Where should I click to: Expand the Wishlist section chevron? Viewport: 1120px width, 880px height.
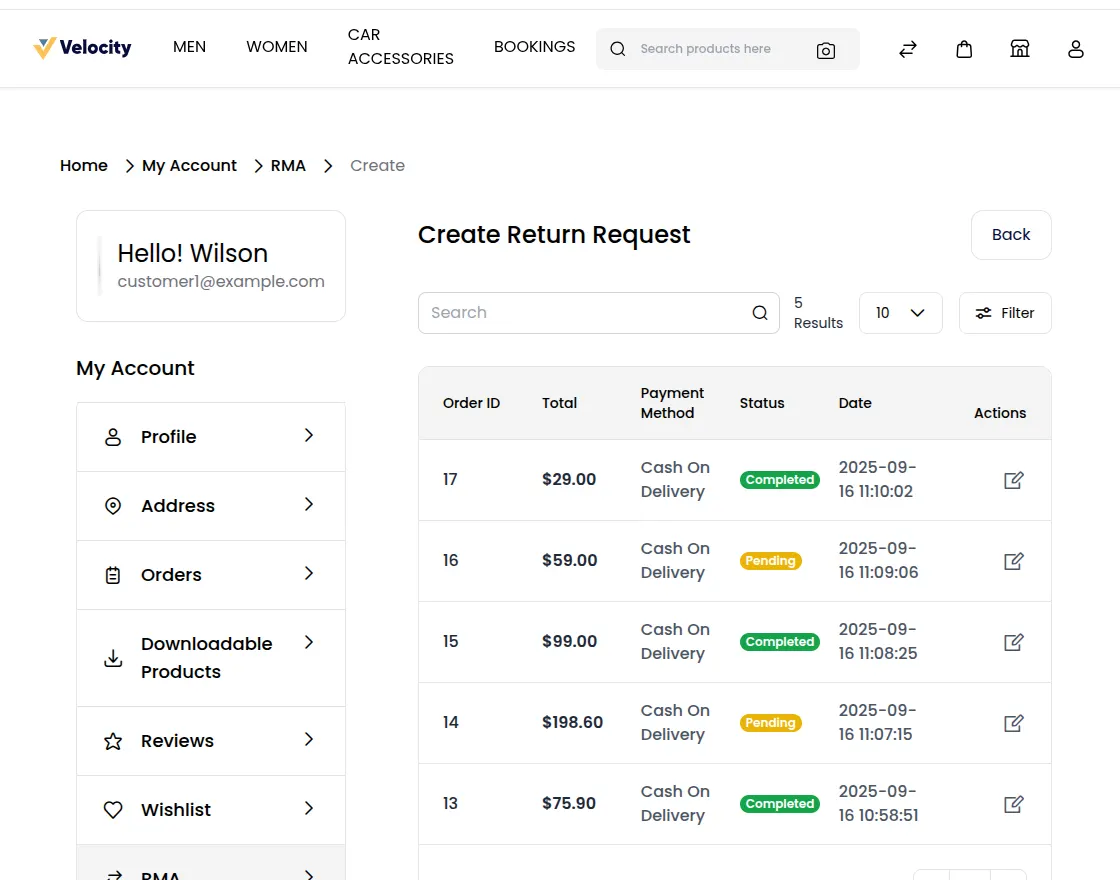[310, 809]
